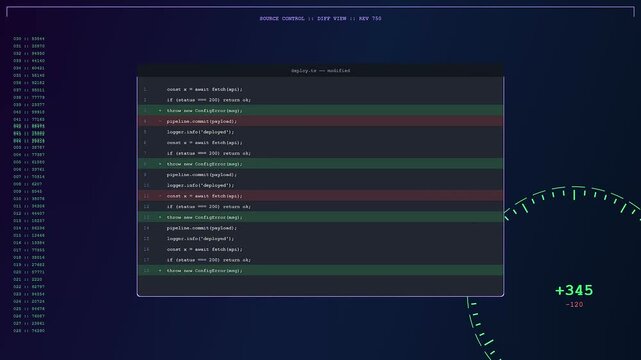Select line 17 if (status === 200) return ok
The height and width of the screenshot is (360, 641).
[x=320, y=259]
